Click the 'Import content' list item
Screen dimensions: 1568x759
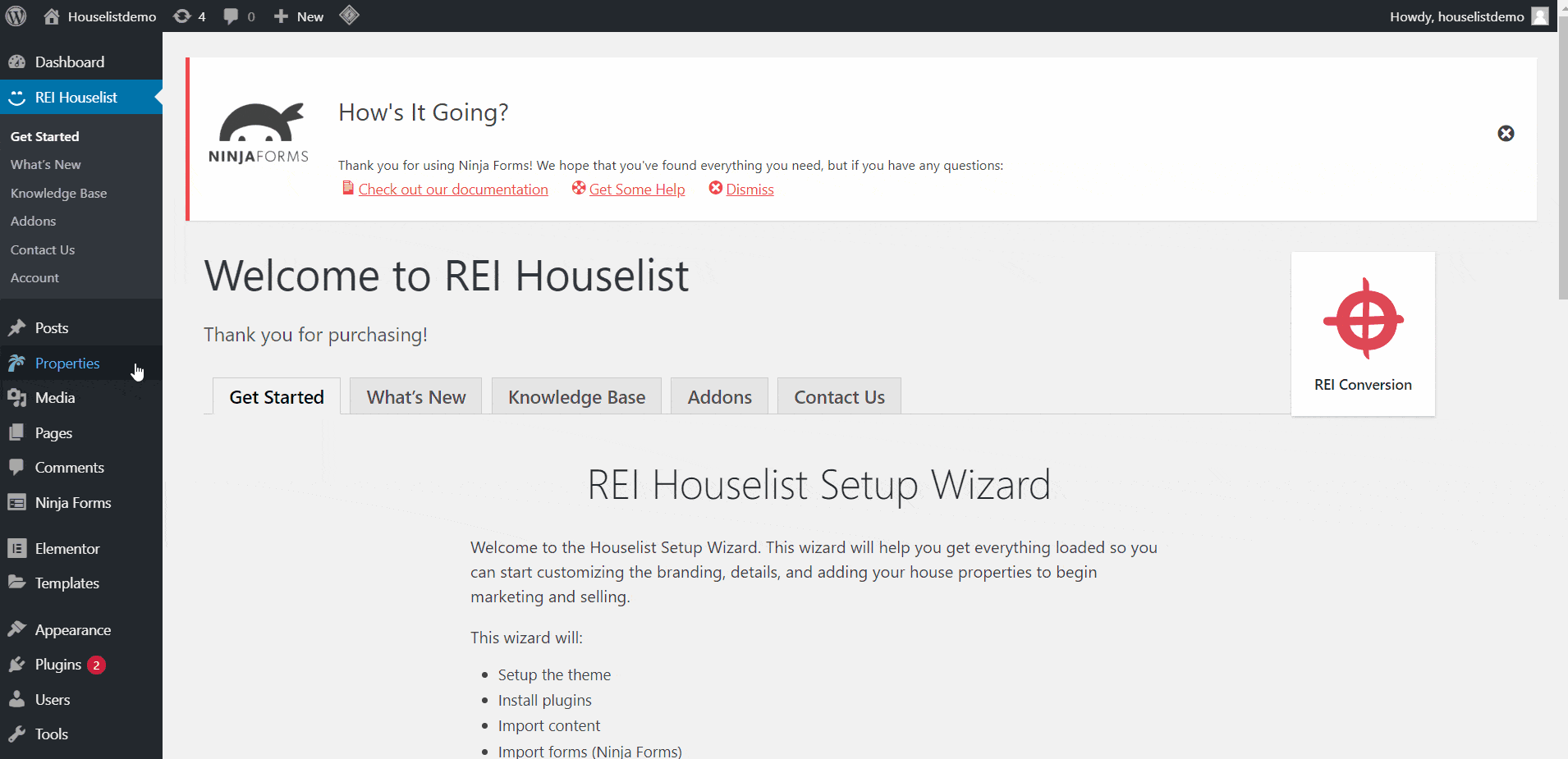548,725
